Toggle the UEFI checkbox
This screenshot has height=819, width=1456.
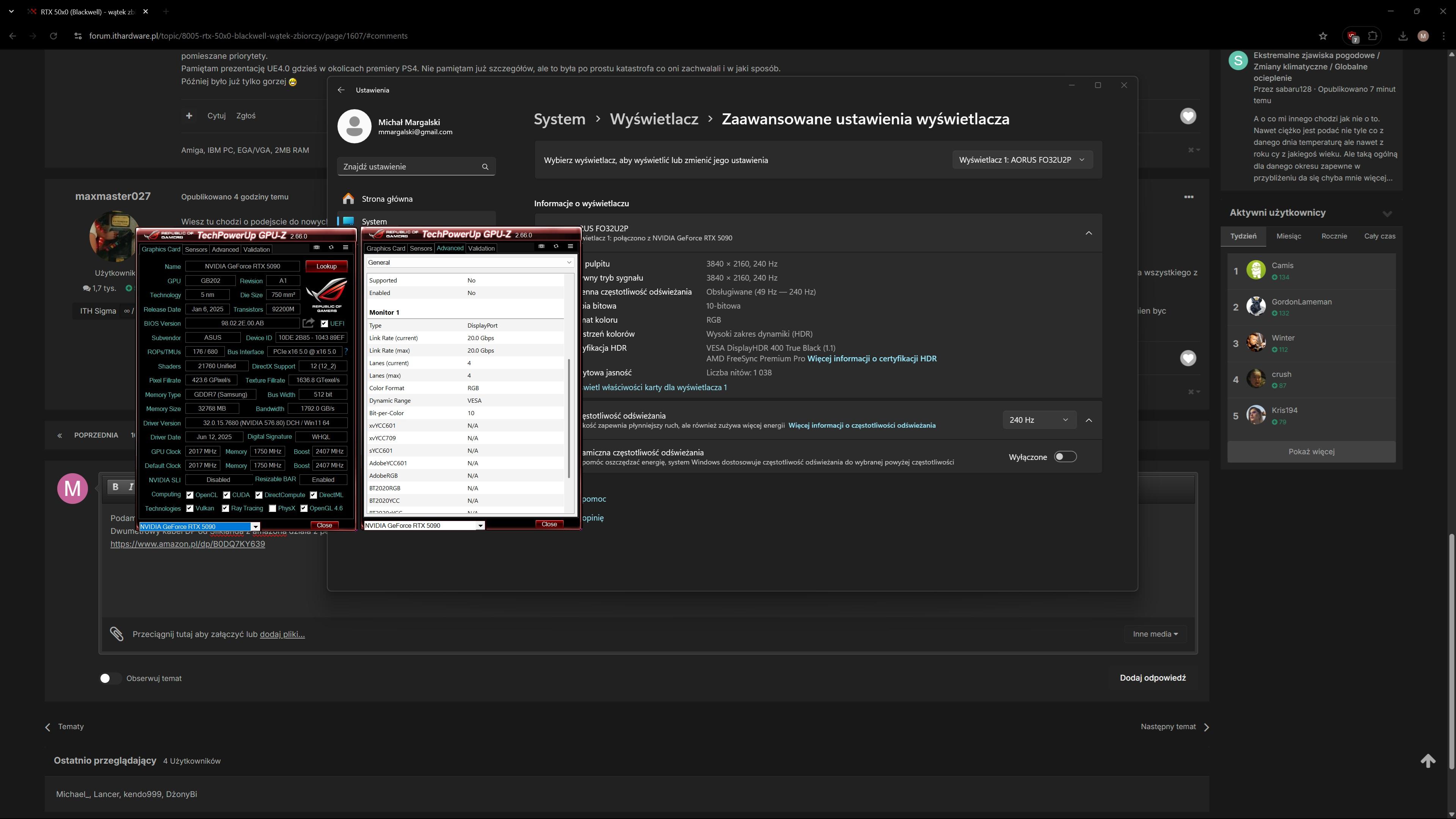tap(324, 324)
